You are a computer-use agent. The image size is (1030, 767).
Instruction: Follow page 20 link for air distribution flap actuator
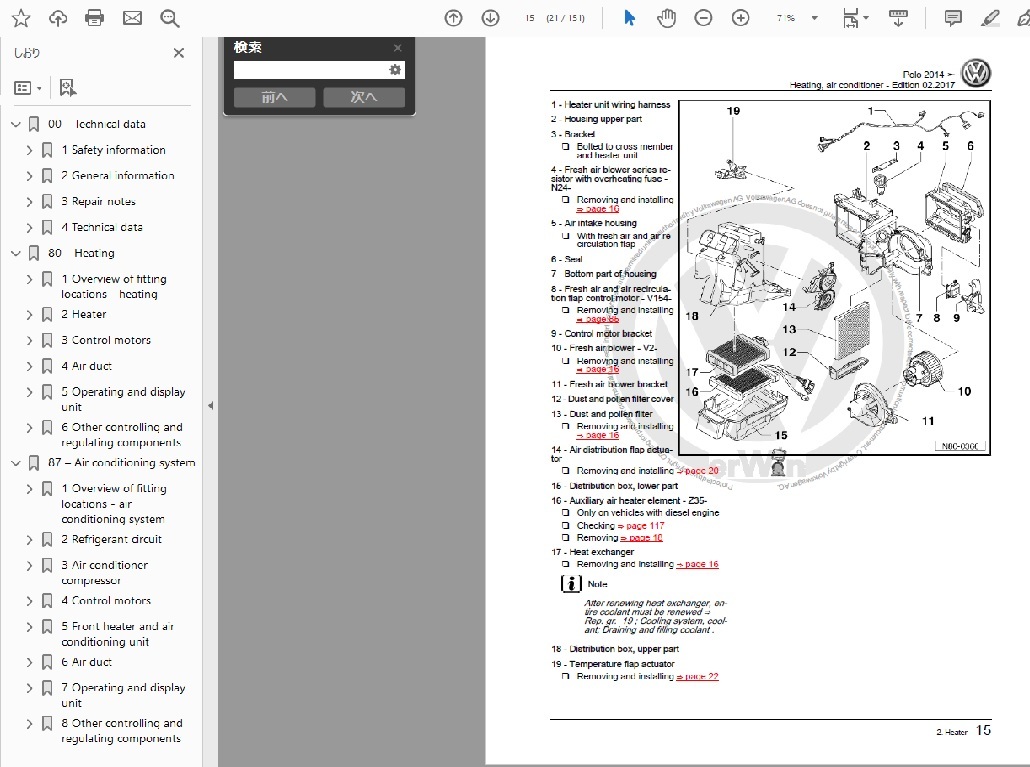699,471
